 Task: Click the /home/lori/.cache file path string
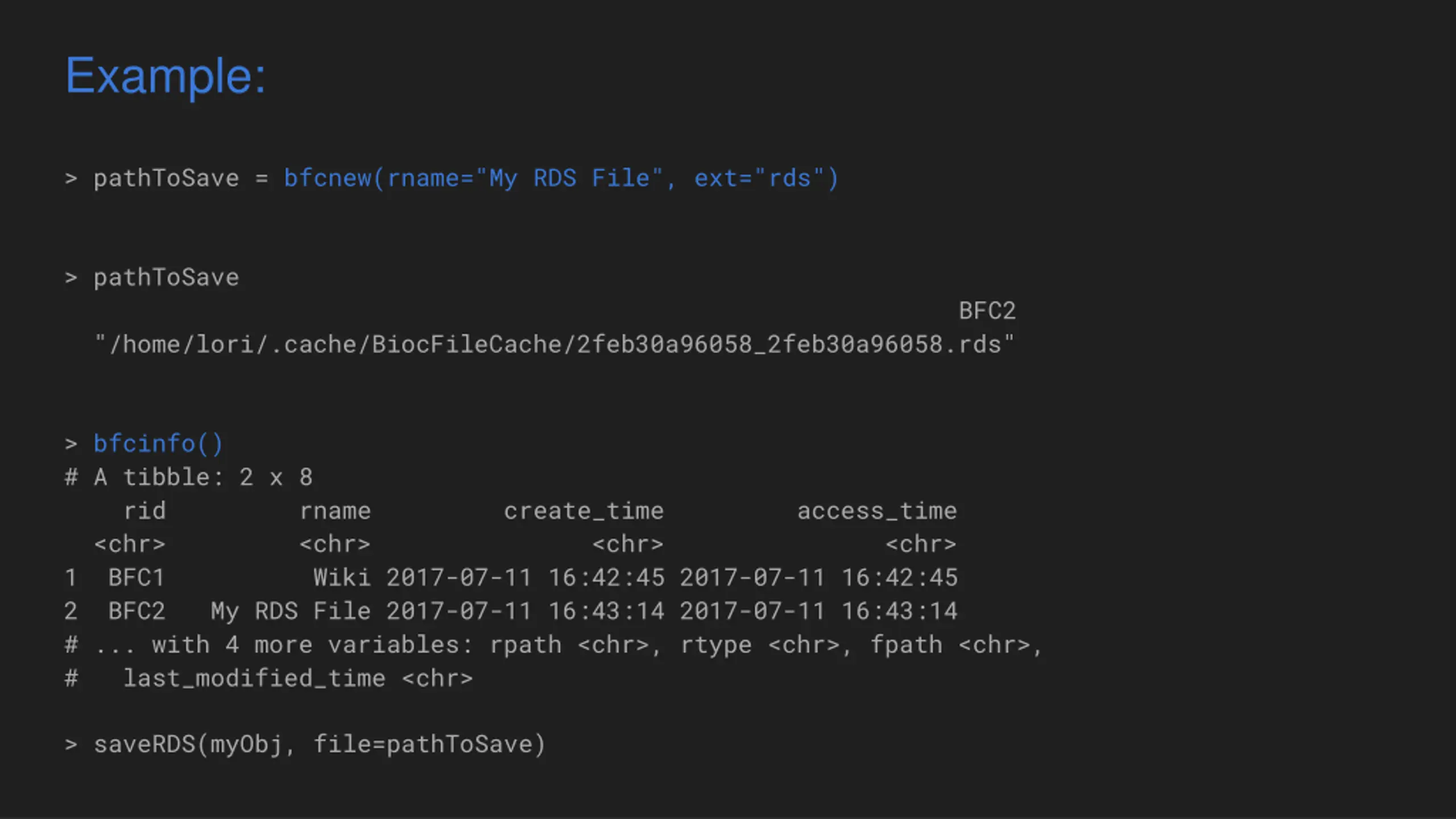tap(554, 345)
